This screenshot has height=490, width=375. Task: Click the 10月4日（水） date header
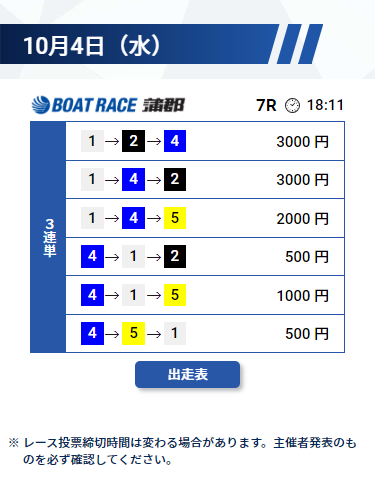[93, 46]
